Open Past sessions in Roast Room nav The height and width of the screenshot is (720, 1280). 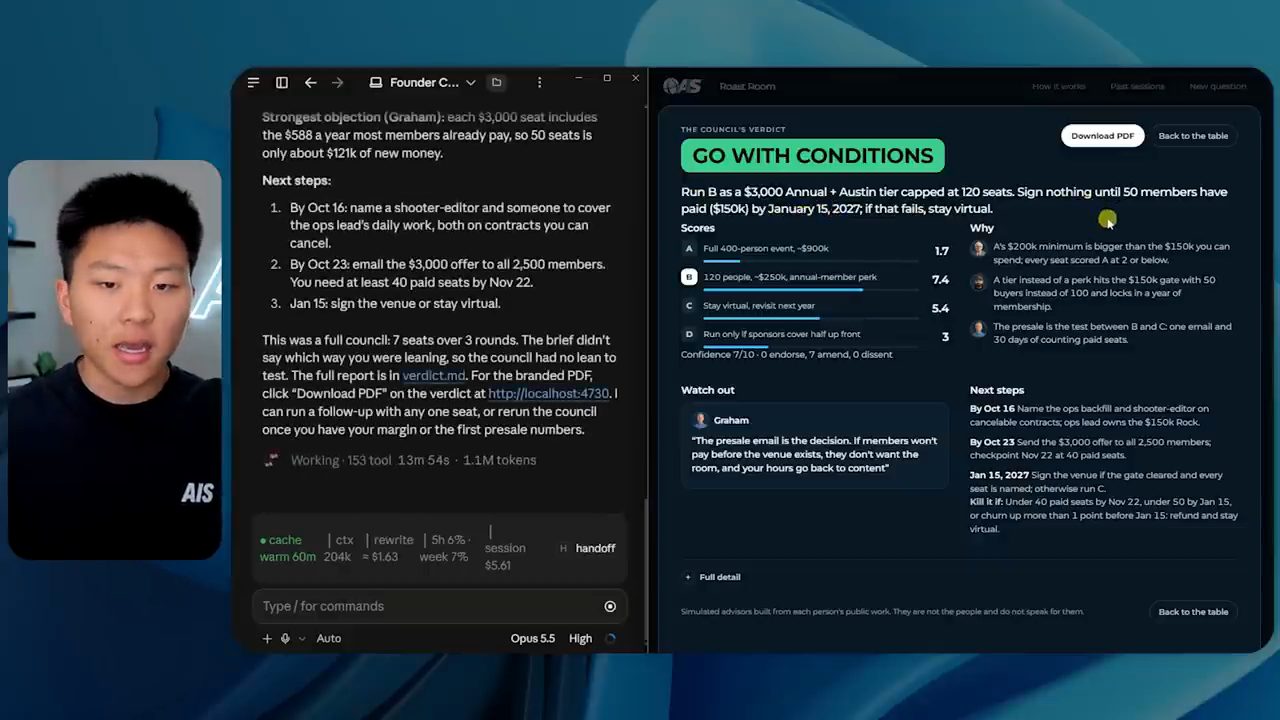point(1137,86)
